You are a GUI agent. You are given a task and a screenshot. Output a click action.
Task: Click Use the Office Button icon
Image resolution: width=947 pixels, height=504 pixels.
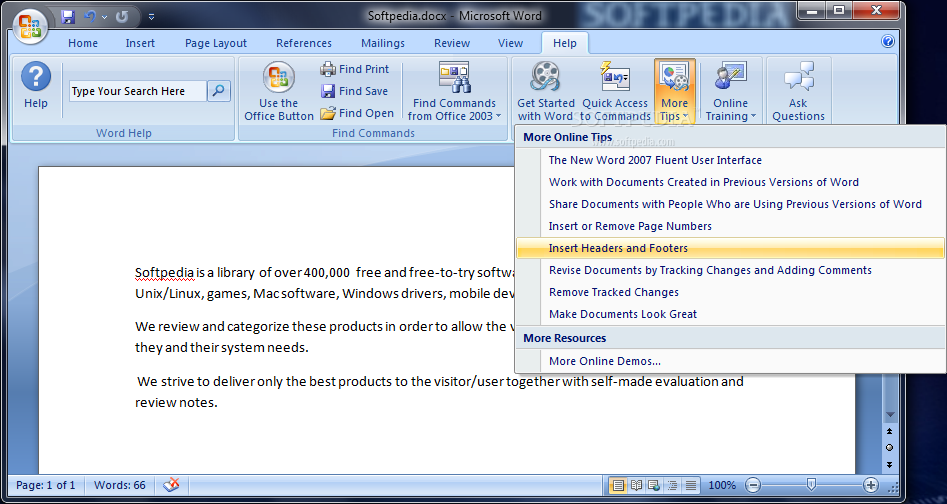pyautogui.click(x=279, y=91)
